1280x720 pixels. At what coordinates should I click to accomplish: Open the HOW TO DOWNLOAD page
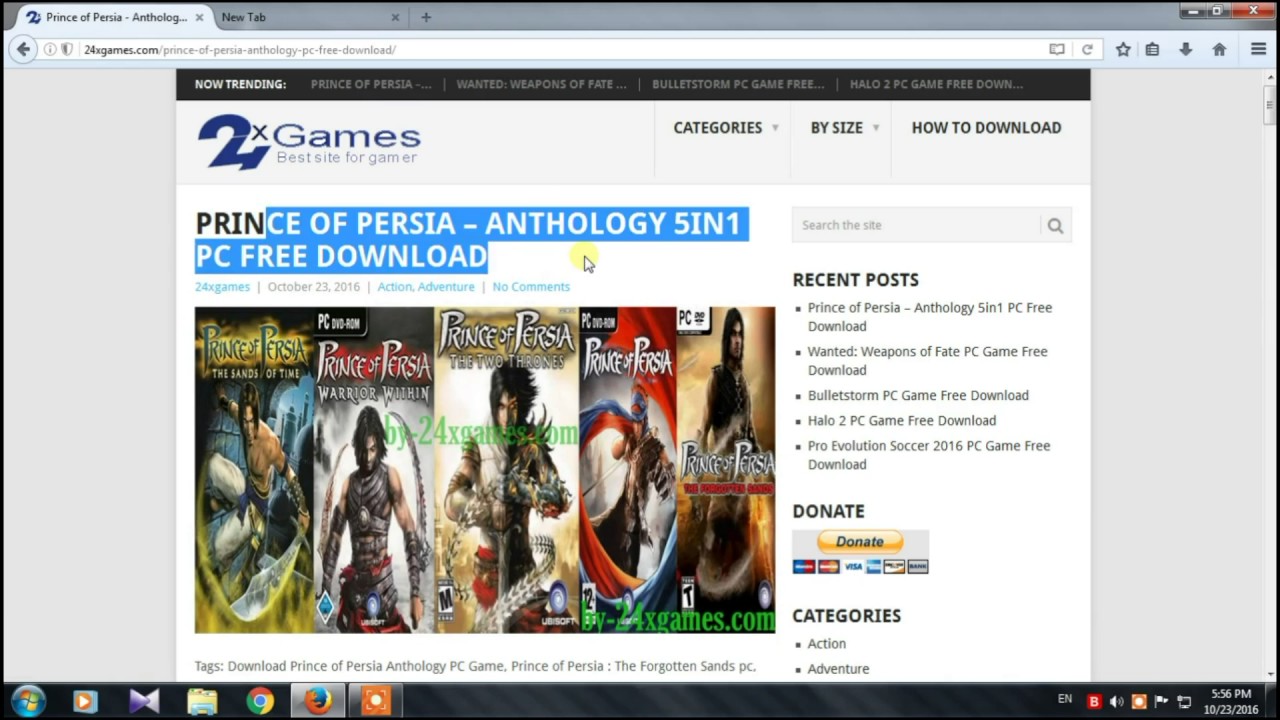[x=986, y=127]
